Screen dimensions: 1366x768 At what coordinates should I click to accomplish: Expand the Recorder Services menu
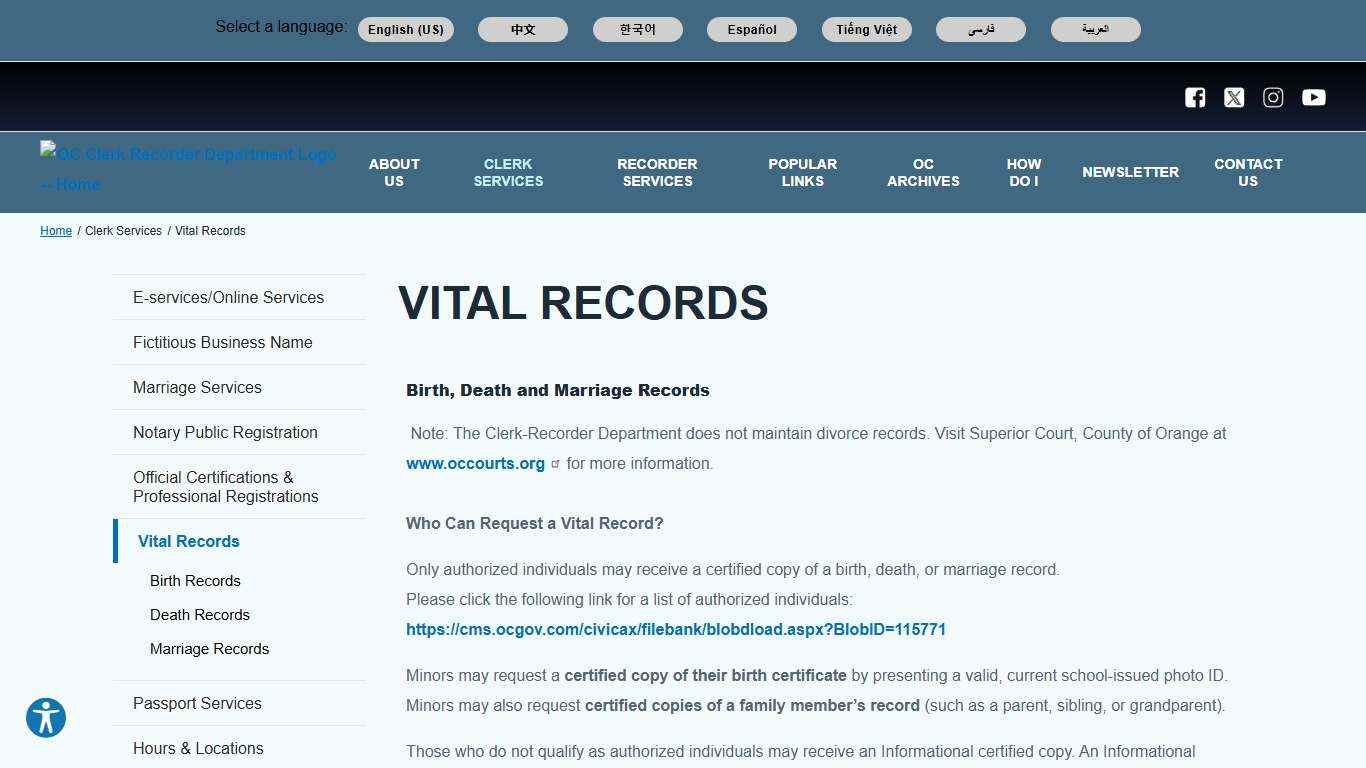click(x=657, y=172)
